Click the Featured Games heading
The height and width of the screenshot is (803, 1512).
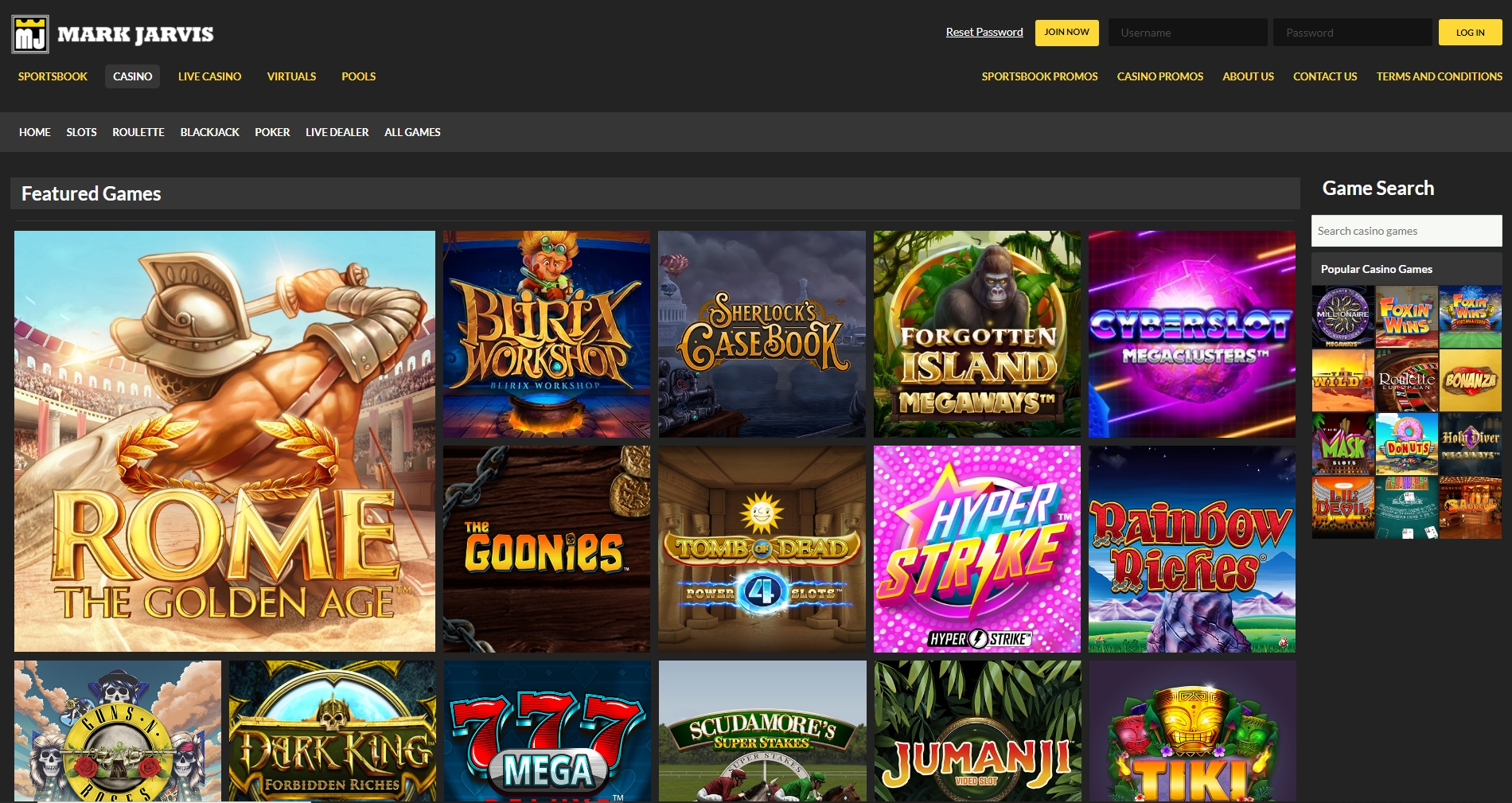tap(91, 193)
